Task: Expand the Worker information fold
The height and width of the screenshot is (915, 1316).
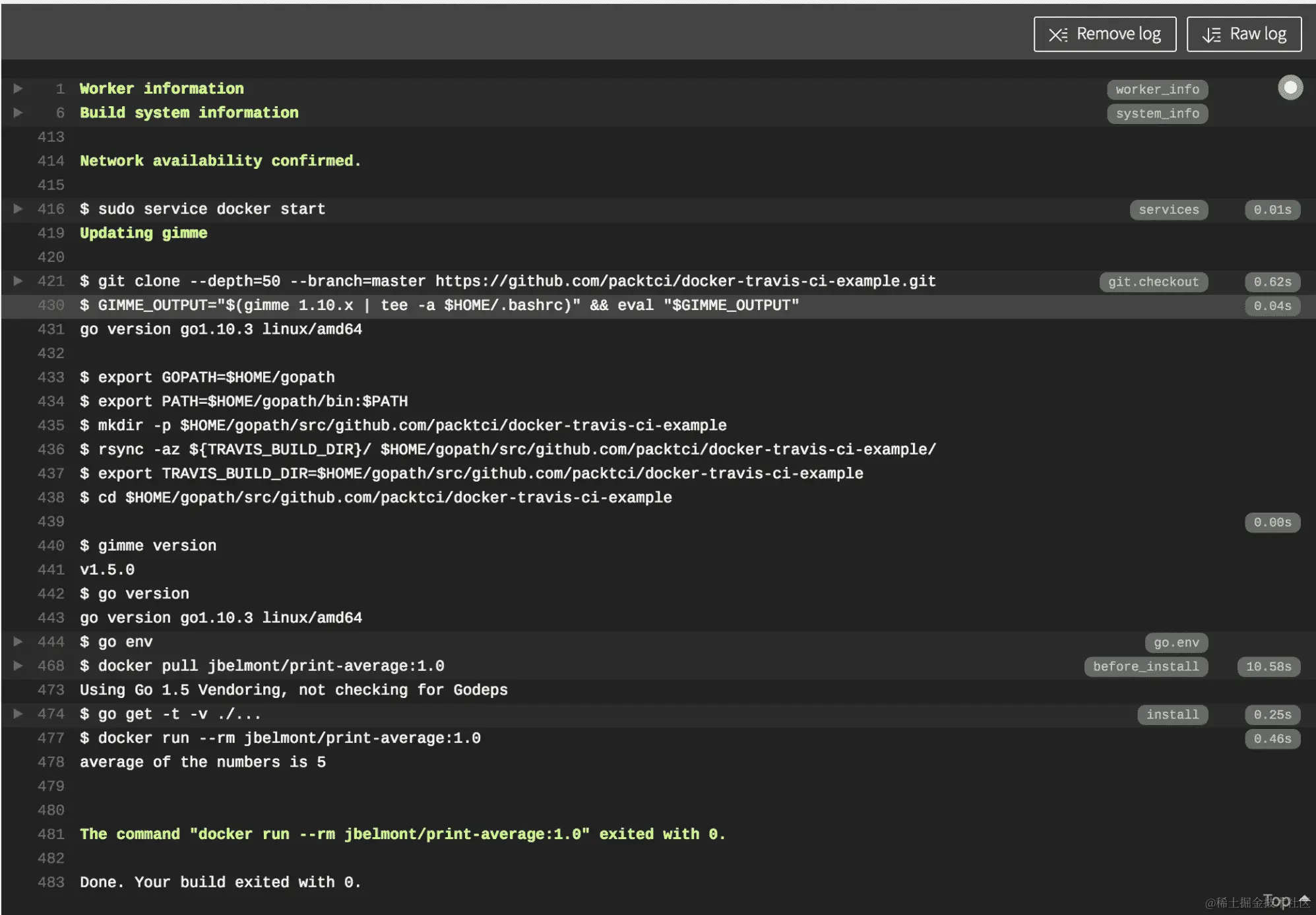Action: click(18, 88)
